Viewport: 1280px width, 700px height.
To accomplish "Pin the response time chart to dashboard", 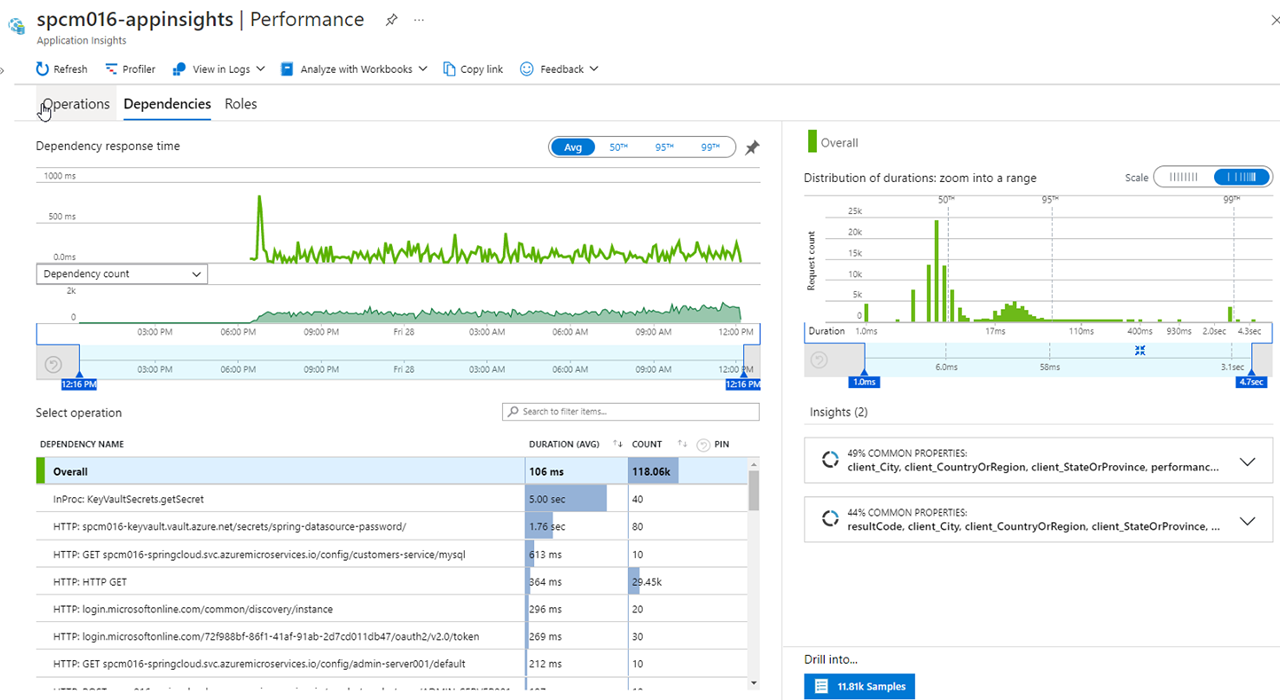I will pyautogui.click(x=752, y=147).
